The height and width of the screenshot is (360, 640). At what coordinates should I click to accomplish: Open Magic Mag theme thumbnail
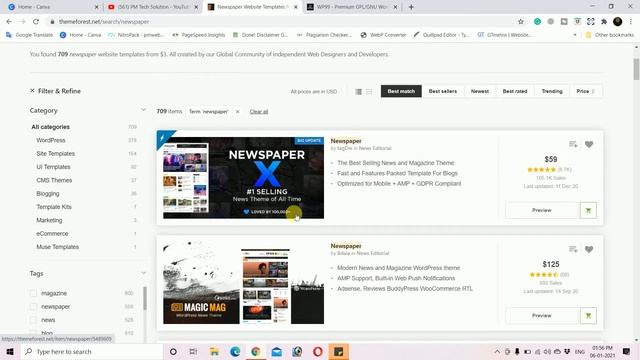[x=243, y=283]
